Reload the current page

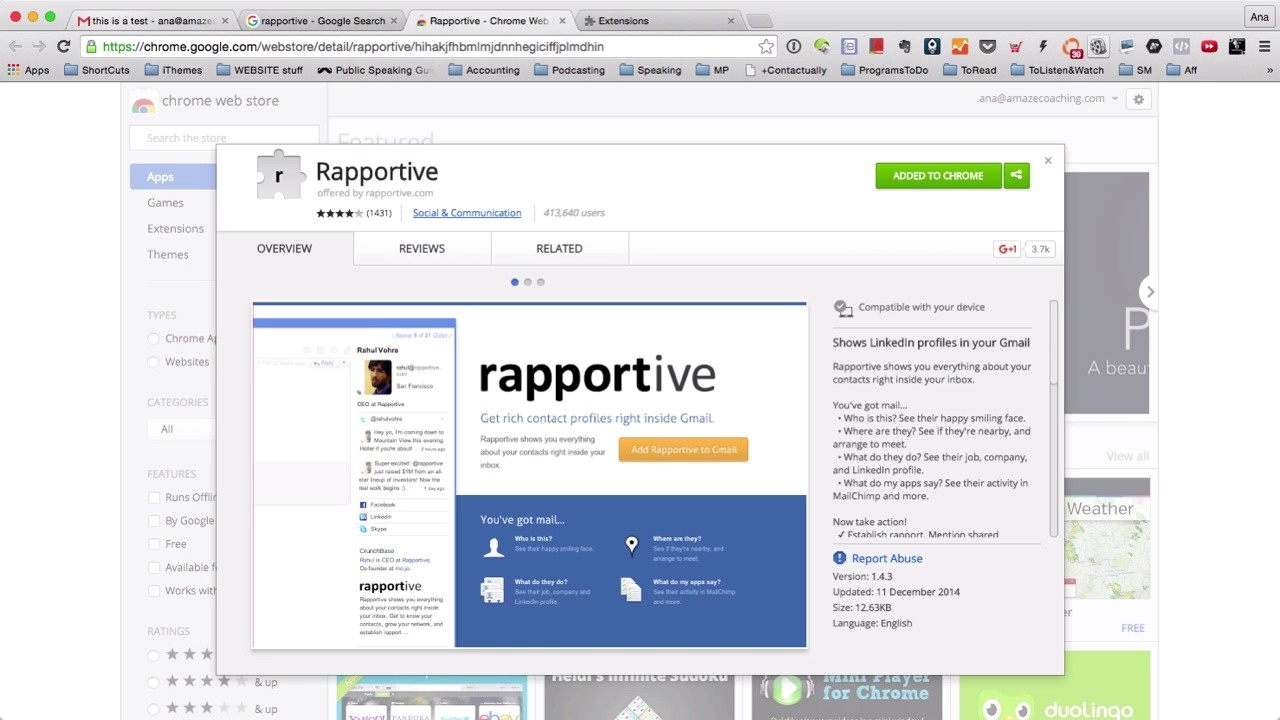click(63, 46)
